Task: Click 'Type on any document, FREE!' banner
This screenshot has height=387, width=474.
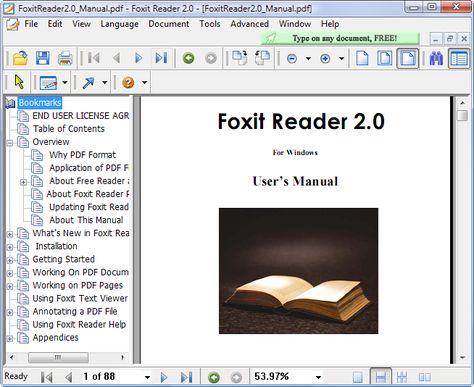Action: pos(340,38)
